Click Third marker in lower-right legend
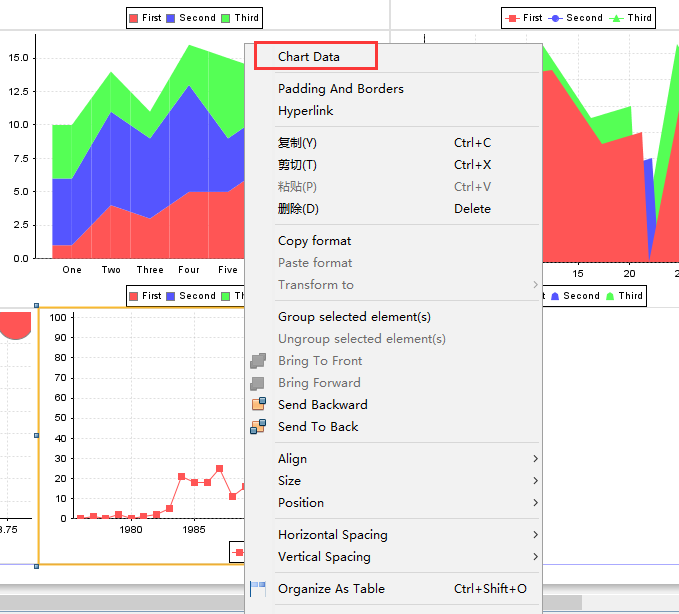This screenshot has width=679, height=614. [x=610, y=296]
